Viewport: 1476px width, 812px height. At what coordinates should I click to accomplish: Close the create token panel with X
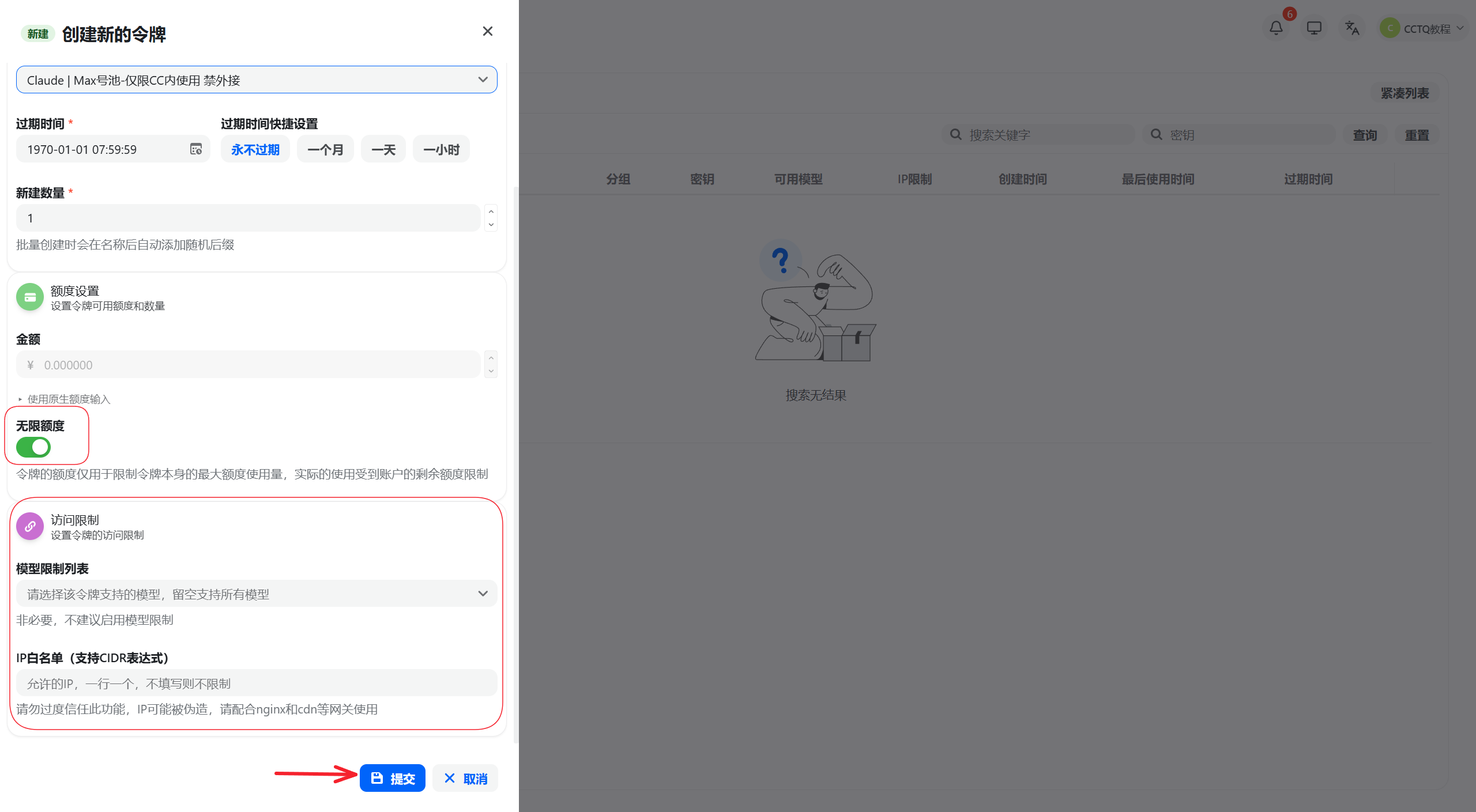tap(487, 31)
